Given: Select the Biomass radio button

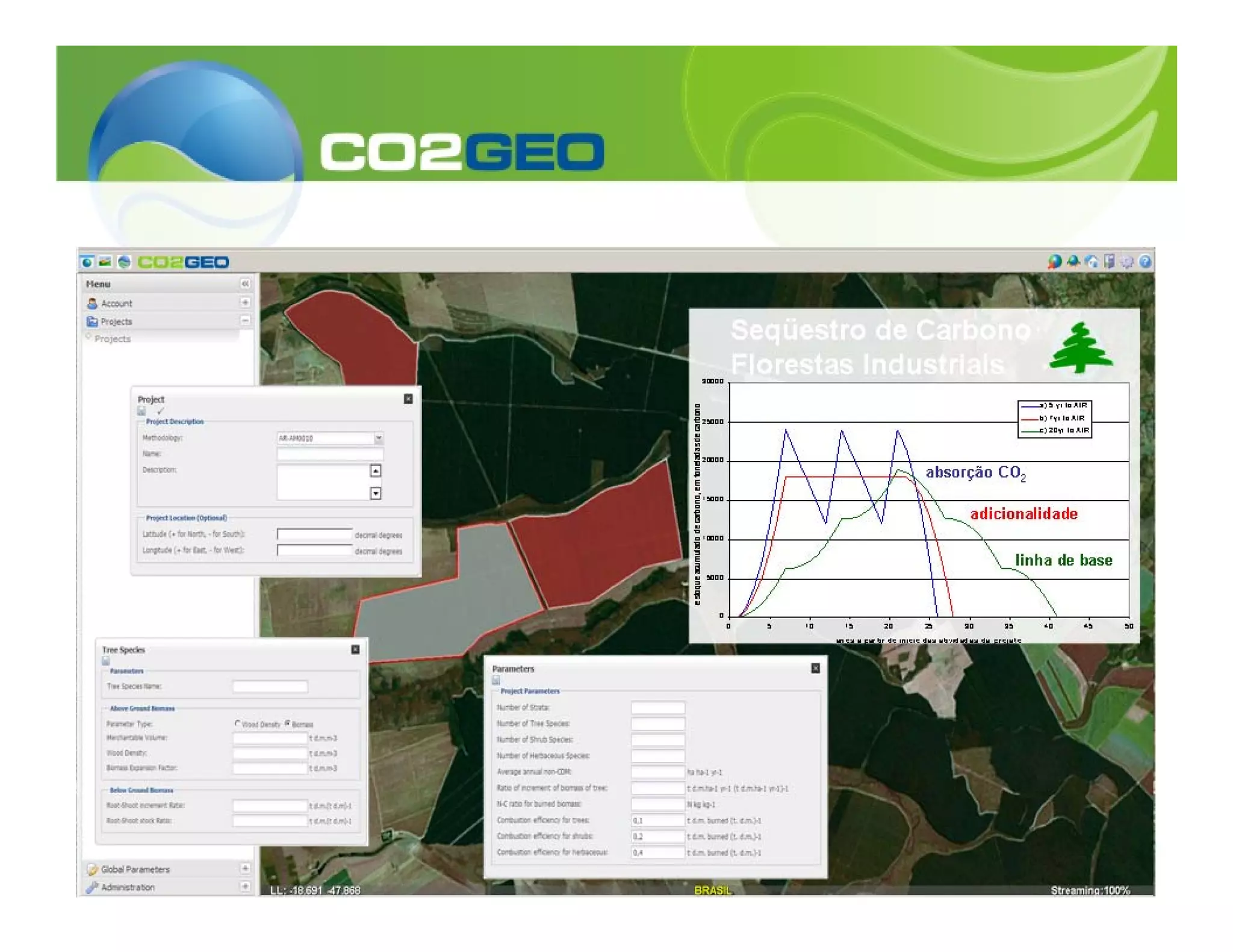Looking at the screenshot, I should tap(288, 723).
